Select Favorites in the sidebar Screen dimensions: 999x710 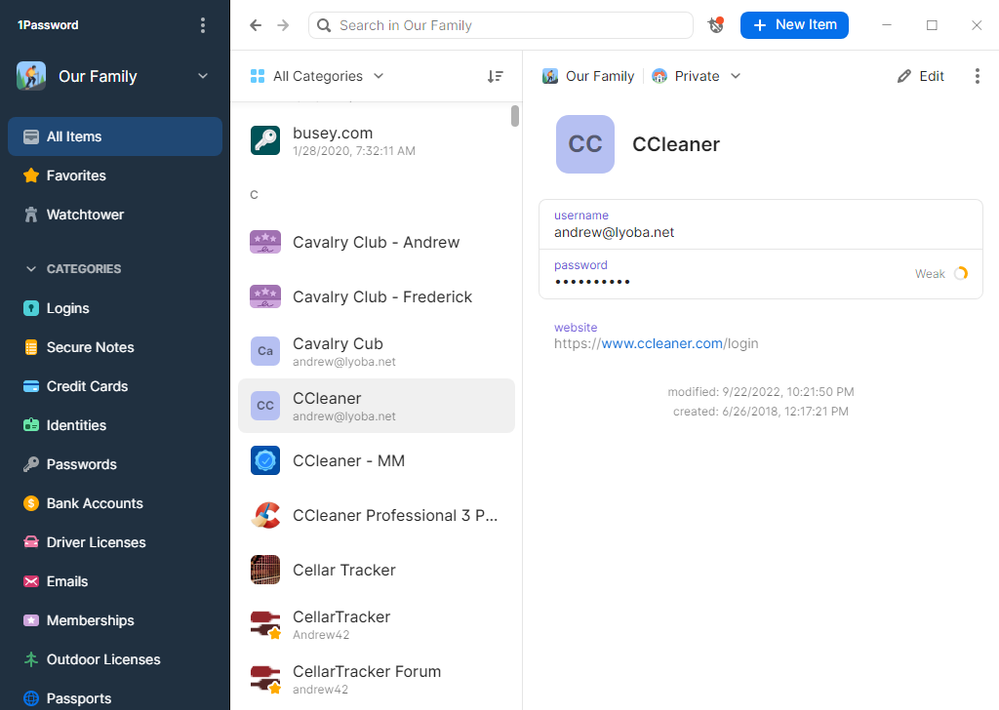tap(76, 175)
